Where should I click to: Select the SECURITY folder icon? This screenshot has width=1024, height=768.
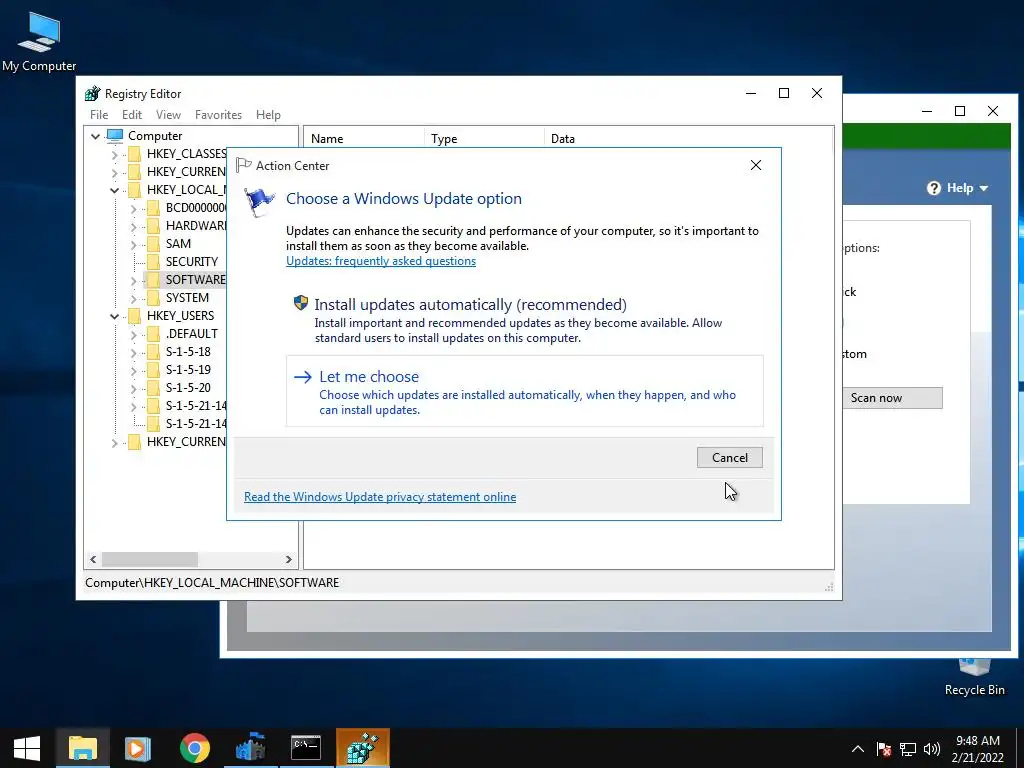153,262
